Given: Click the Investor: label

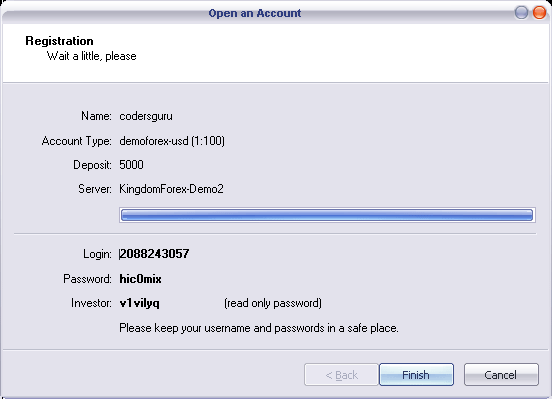Looking at the screenshot, I should (x=91, y=303).
